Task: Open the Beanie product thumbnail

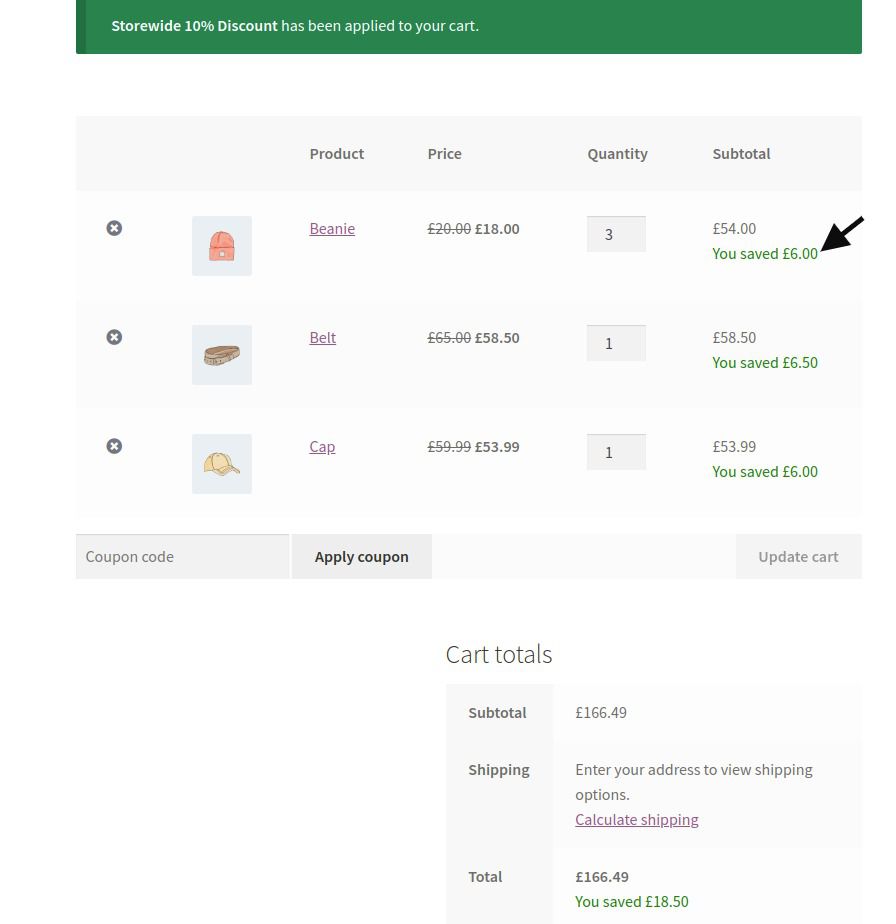Action: [x=222, y=246]
